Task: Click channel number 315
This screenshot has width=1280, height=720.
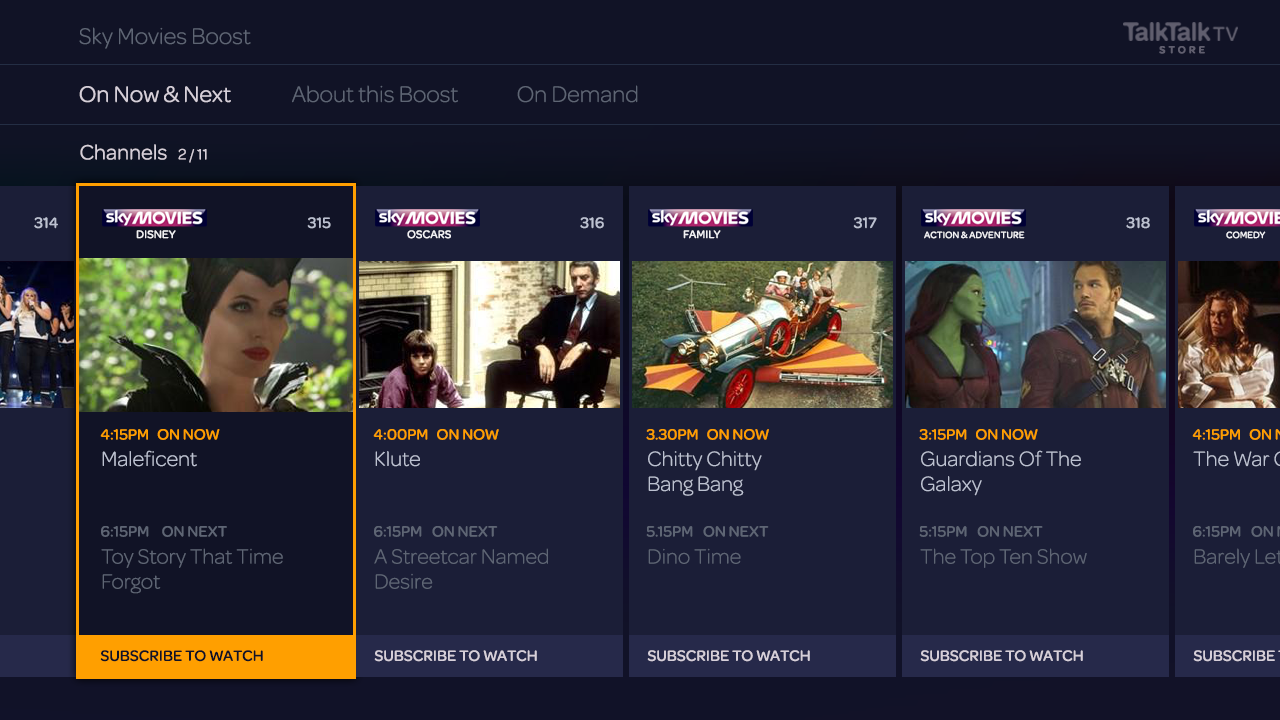Action: click(319, 223)
